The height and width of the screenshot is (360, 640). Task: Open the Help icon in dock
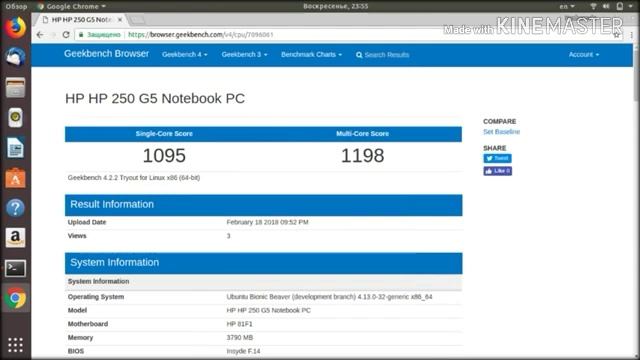click(x=16, y=208)
